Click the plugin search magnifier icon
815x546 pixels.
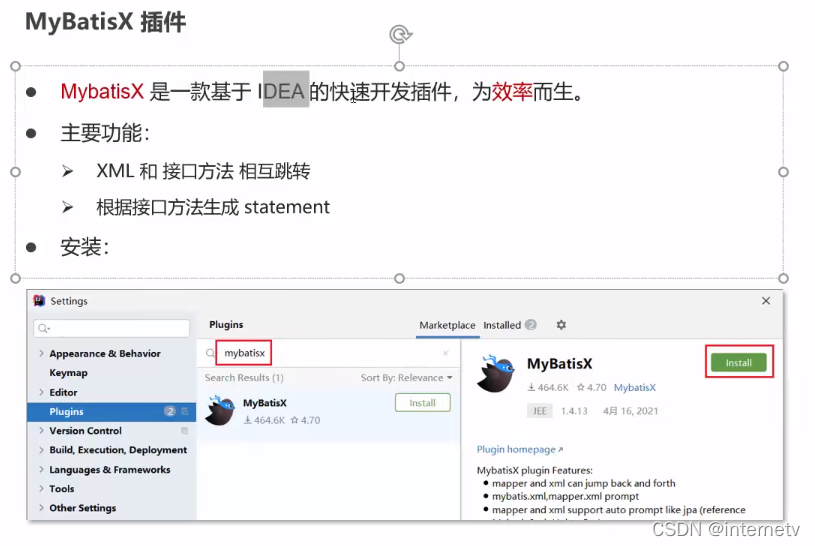(210, 353)
